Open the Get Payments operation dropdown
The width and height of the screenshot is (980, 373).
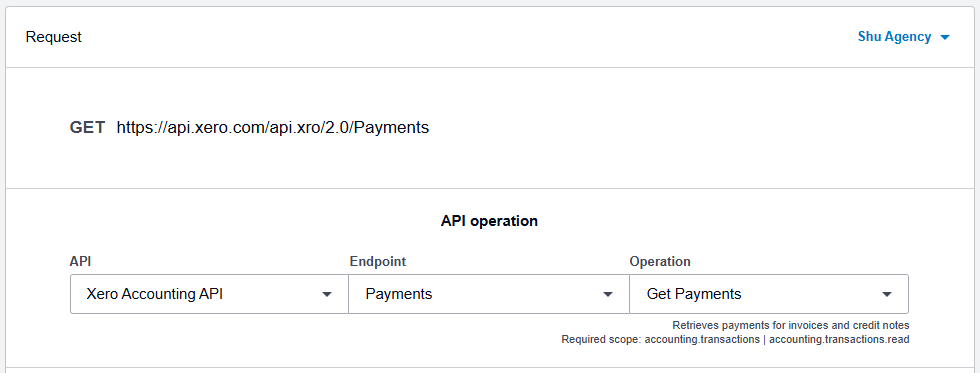point(769,294)
